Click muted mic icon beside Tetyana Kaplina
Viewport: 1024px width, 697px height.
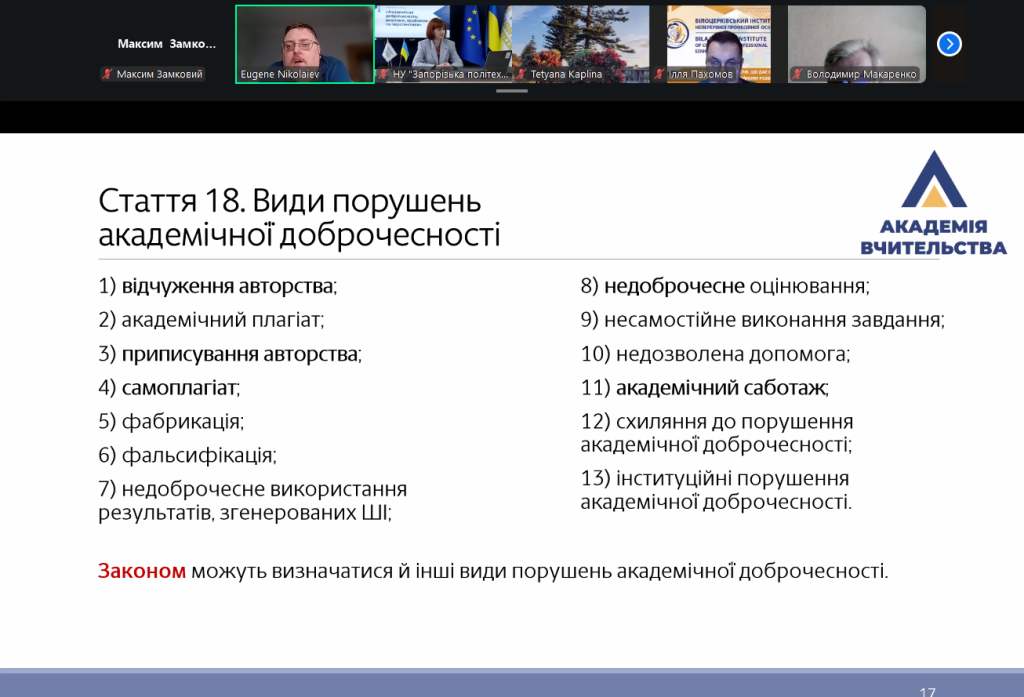point(521,74)
